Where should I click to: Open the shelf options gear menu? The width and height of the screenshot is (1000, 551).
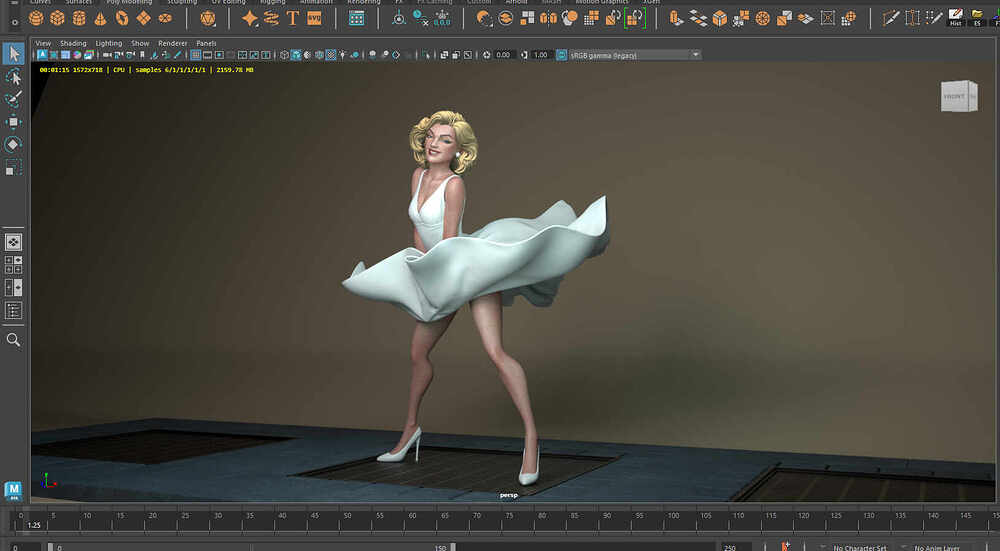(14, 22)
